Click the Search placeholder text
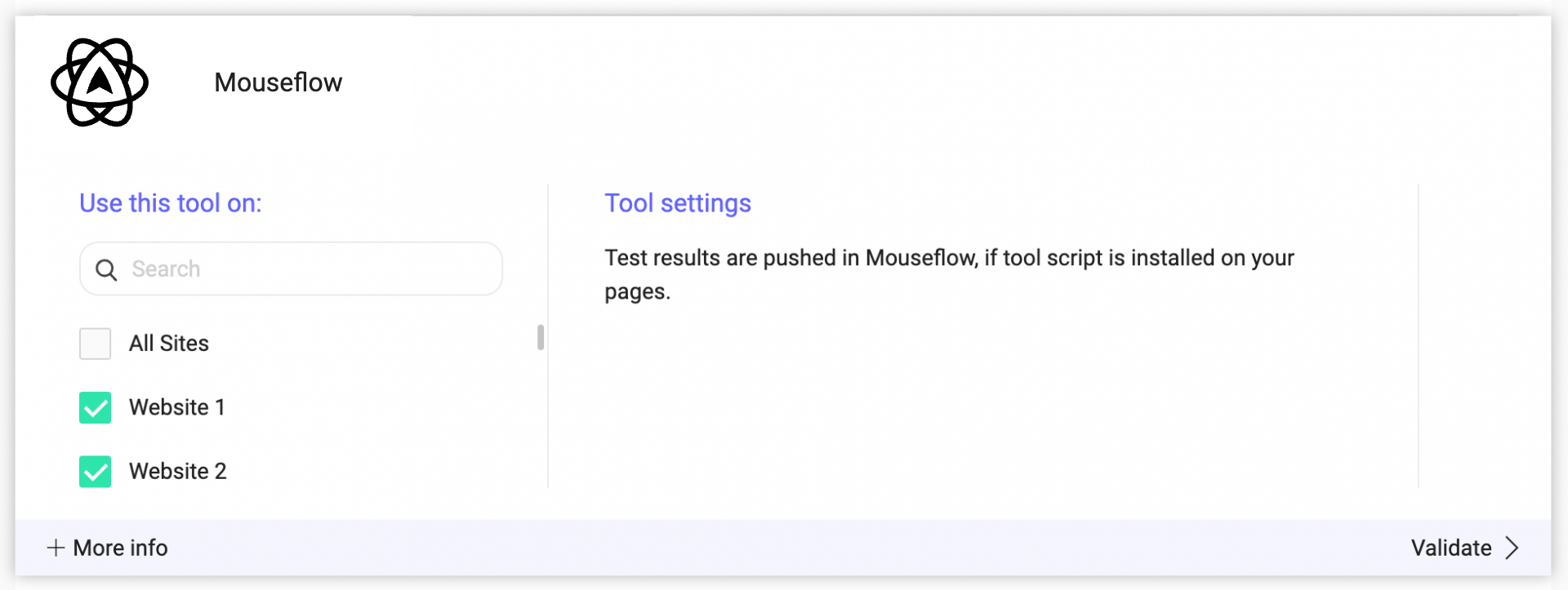1568x590 pixels. coord(166,268)
